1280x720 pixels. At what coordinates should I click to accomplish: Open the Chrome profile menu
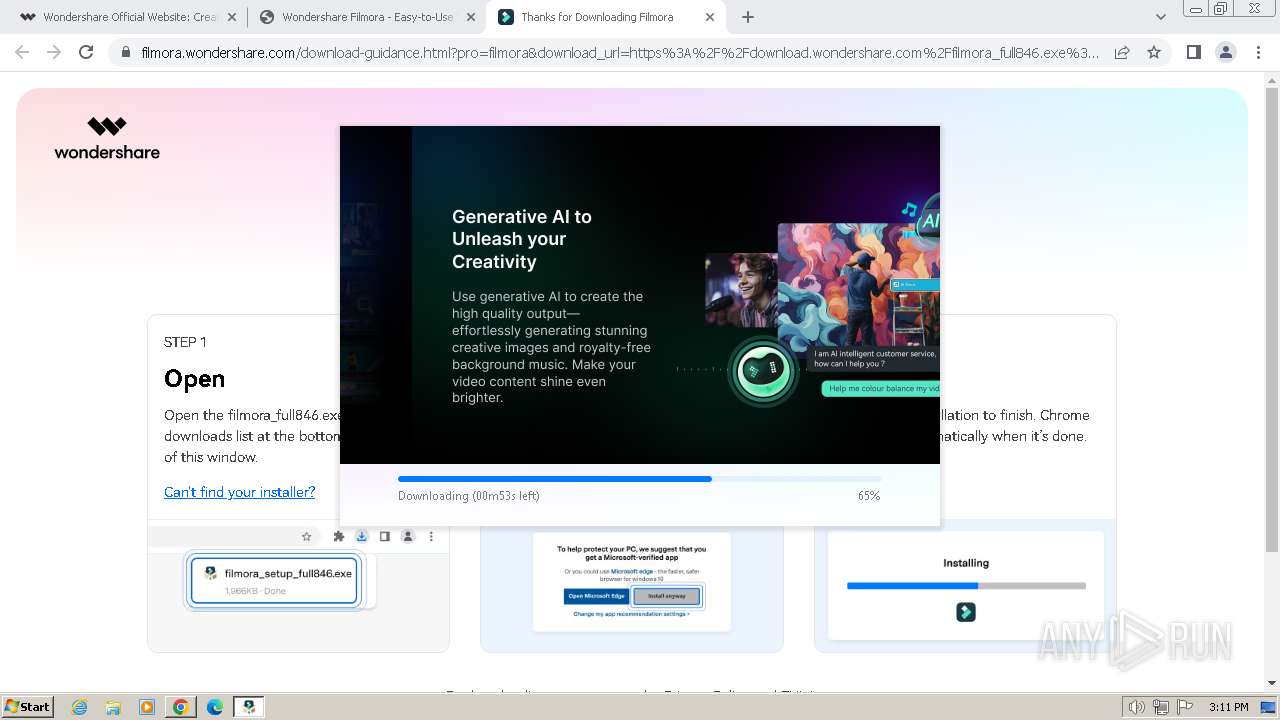pos(1226,53)
